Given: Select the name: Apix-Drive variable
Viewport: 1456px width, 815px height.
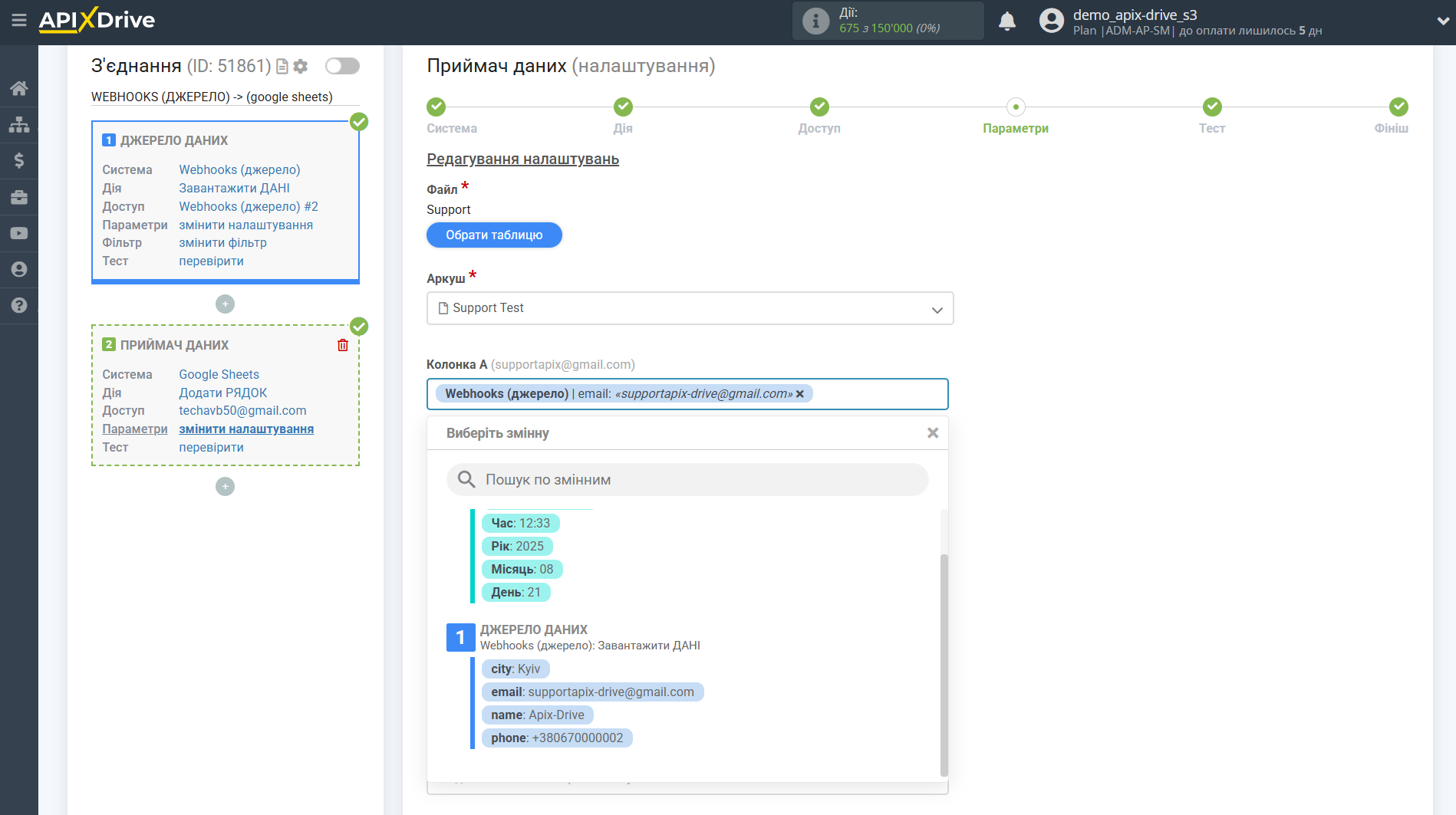Looking at the screenshot, I should 537,715.
